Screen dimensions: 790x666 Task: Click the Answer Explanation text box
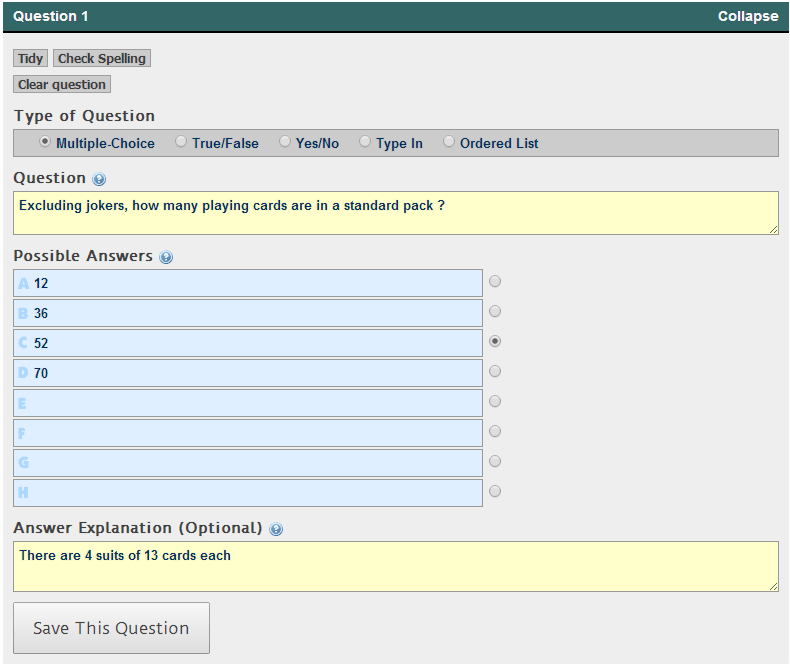[396, 566]
